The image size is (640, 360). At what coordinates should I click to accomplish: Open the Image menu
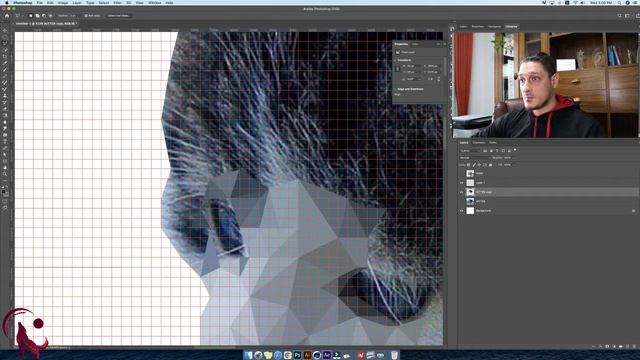[x=62, y=3]
